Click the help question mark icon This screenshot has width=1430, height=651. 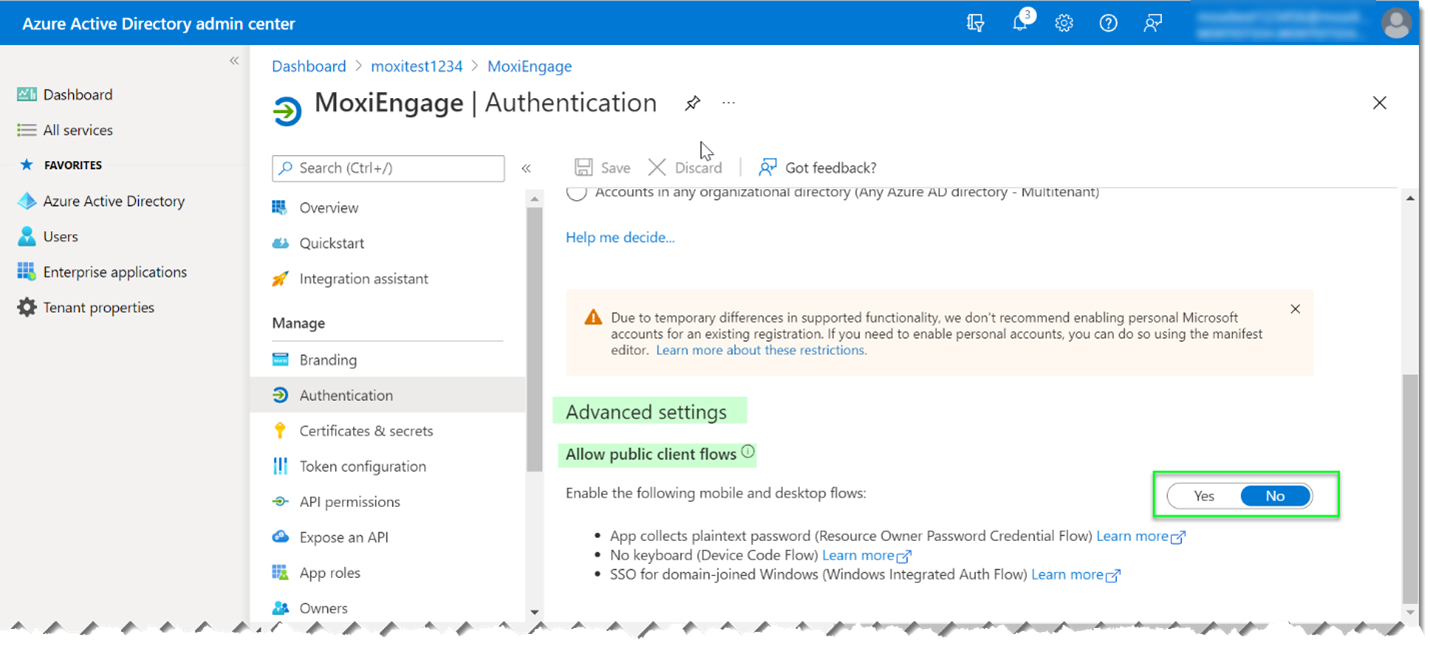pyautogui.click(x=1108, y=23)
